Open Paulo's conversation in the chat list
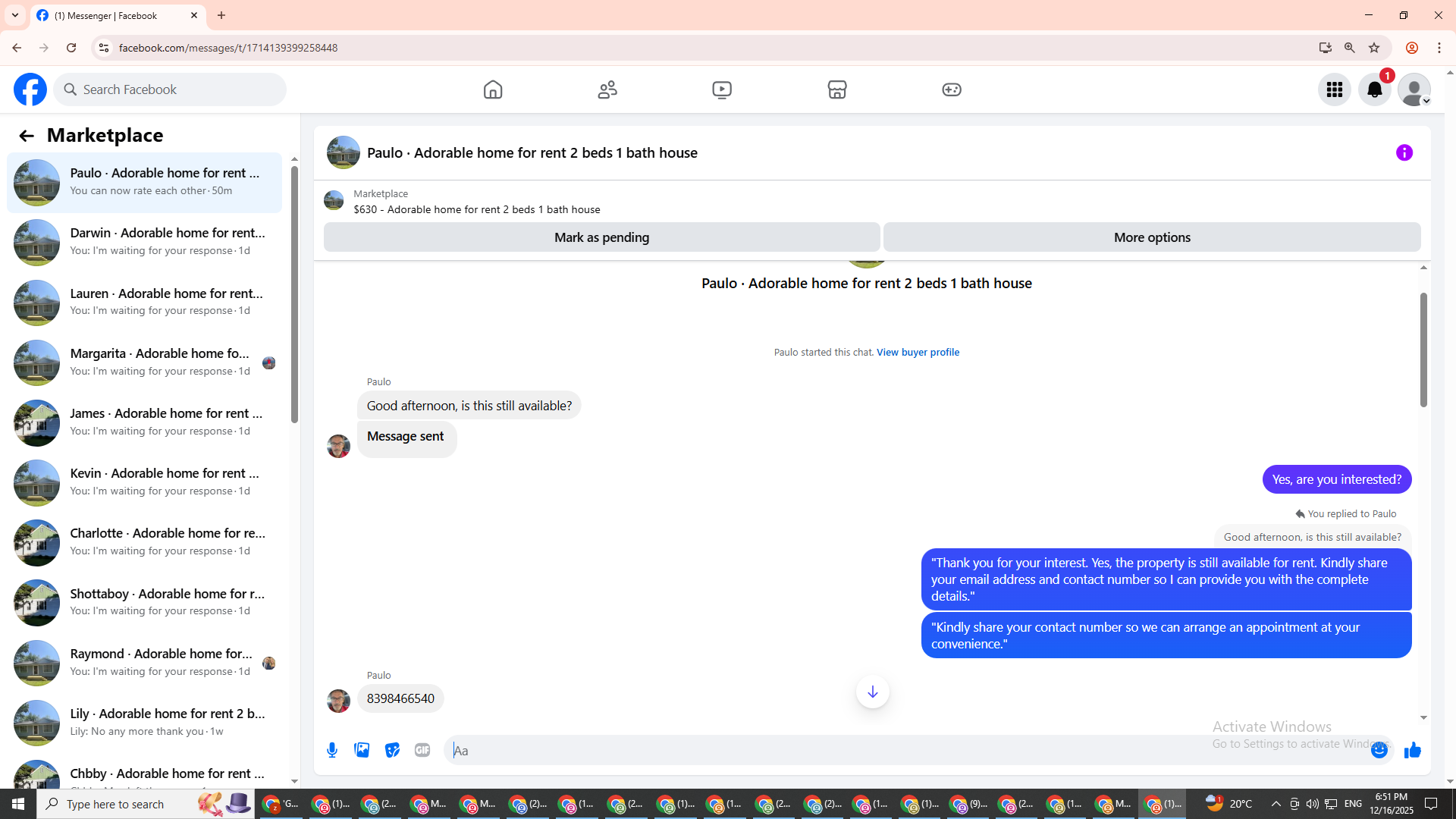This screenshot has width=1456, height=819. [144, 182]
